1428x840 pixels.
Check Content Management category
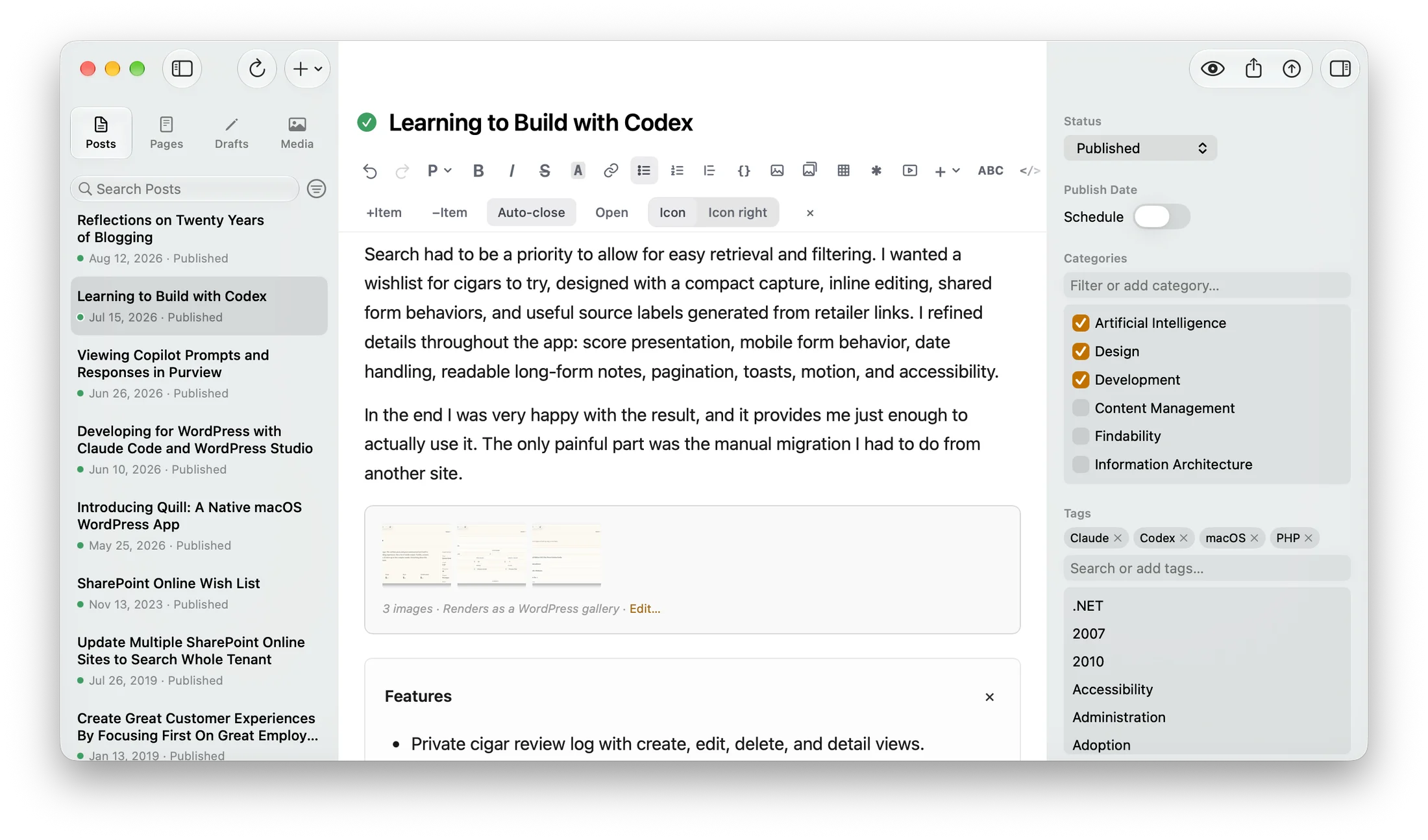click(1081, 408)
